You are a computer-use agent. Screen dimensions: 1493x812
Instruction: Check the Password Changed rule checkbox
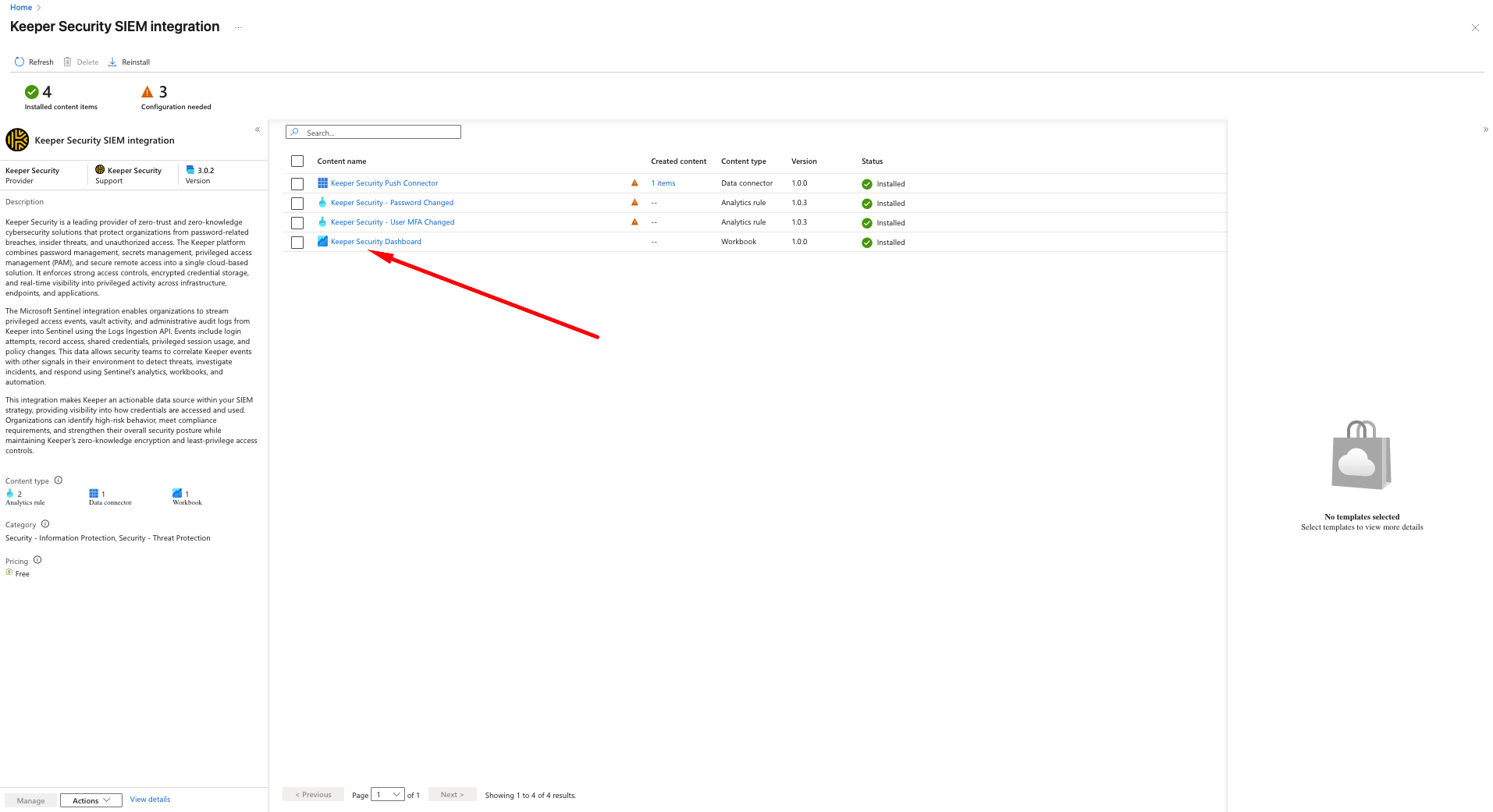click(297, 204)
